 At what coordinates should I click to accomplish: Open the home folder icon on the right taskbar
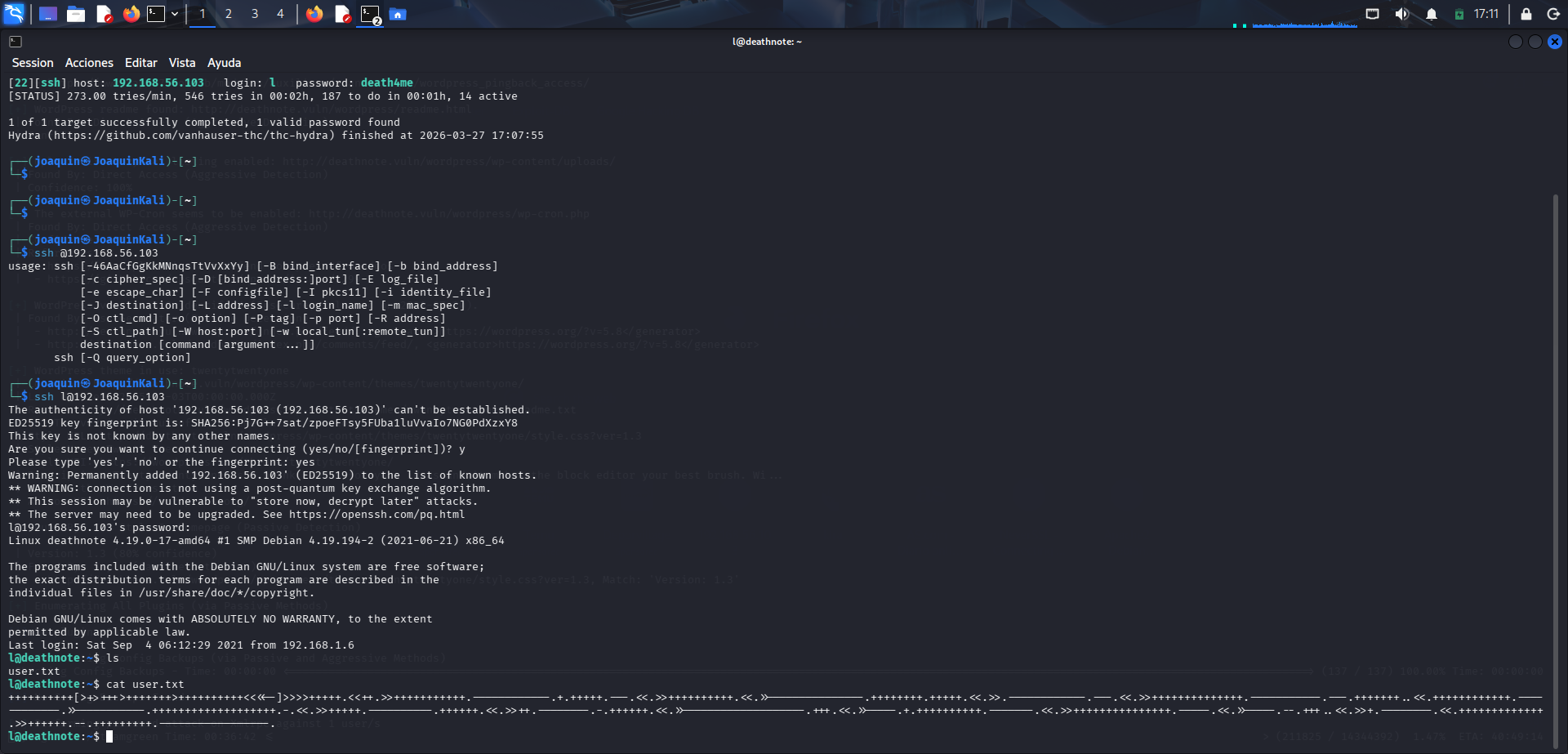[x=398, y=14]
